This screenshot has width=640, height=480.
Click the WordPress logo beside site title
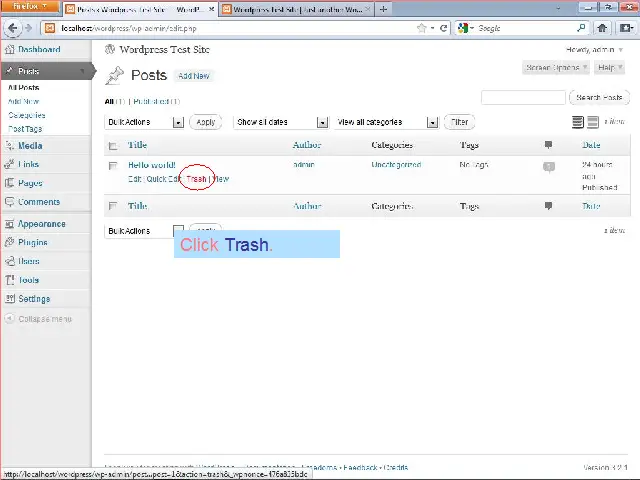[110, 49]
